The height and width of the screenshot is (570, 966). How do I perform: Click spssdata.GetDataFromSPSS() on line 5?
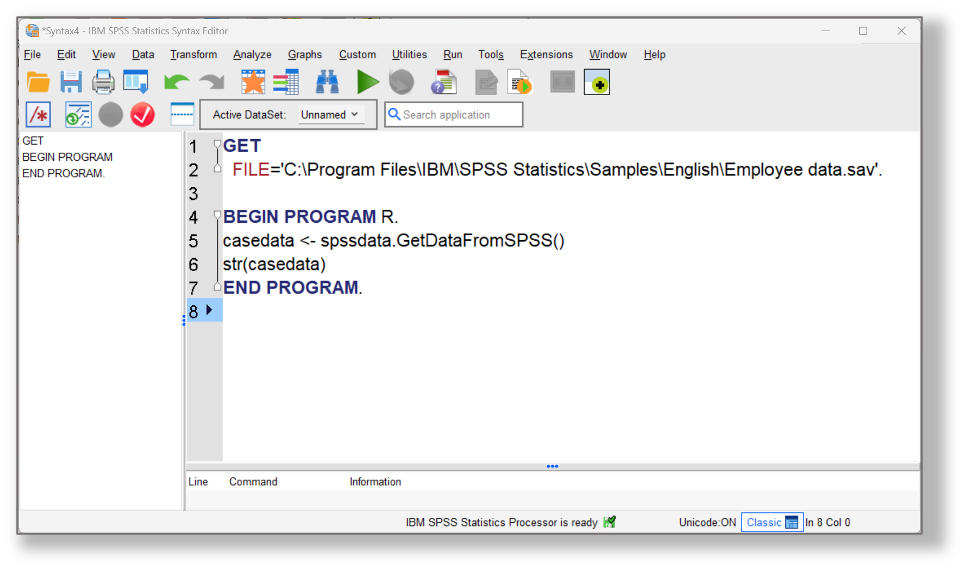[x=442, y=240]
